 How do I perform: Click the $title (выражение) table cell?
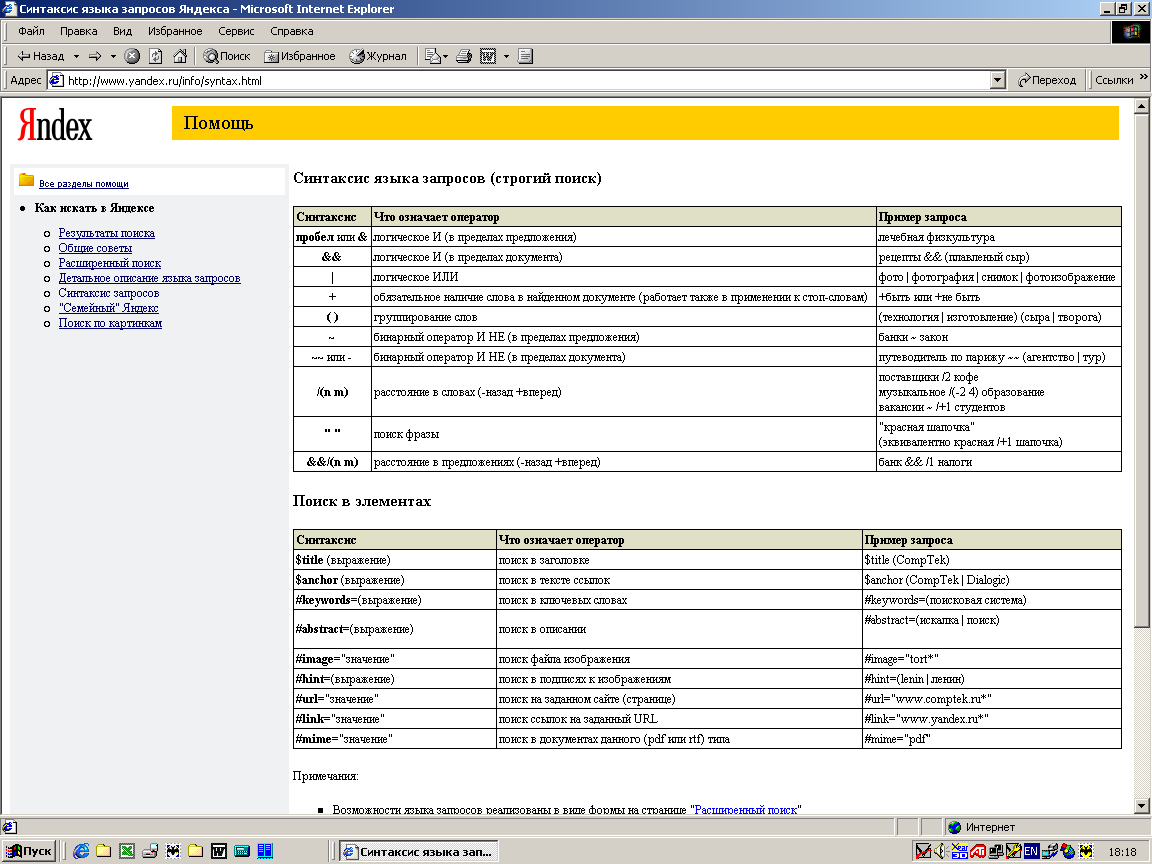[x=395, y=560]
